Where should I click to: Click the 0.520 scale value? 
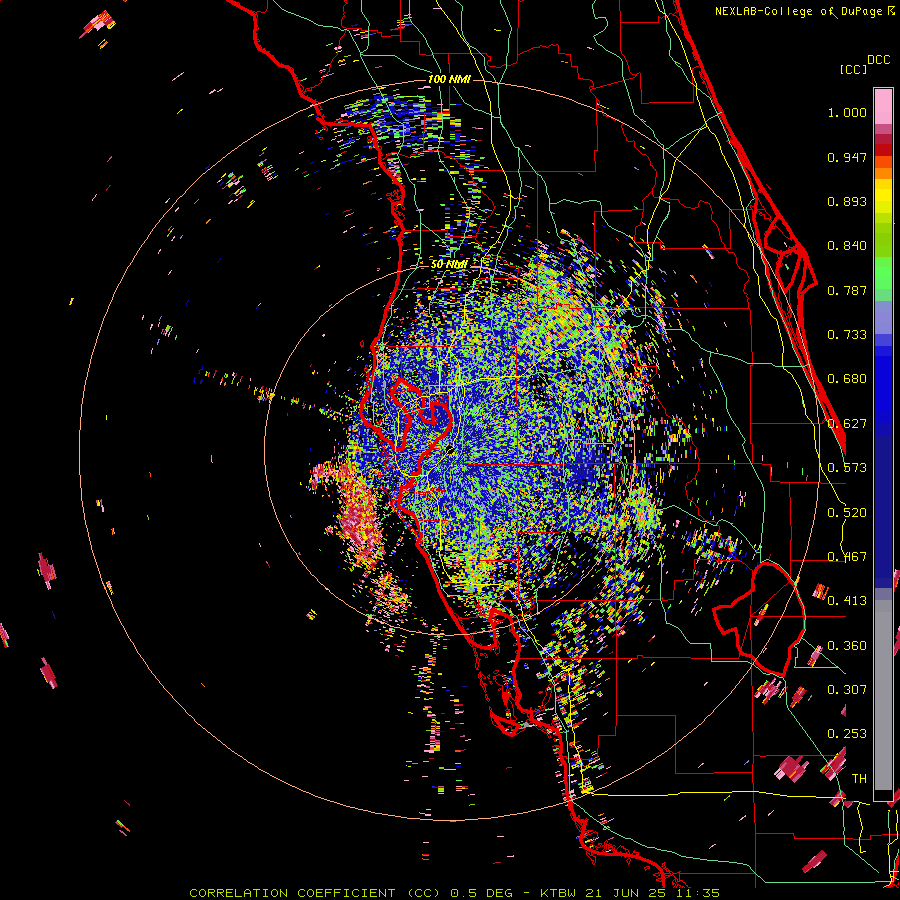click(x=847, y=513)
